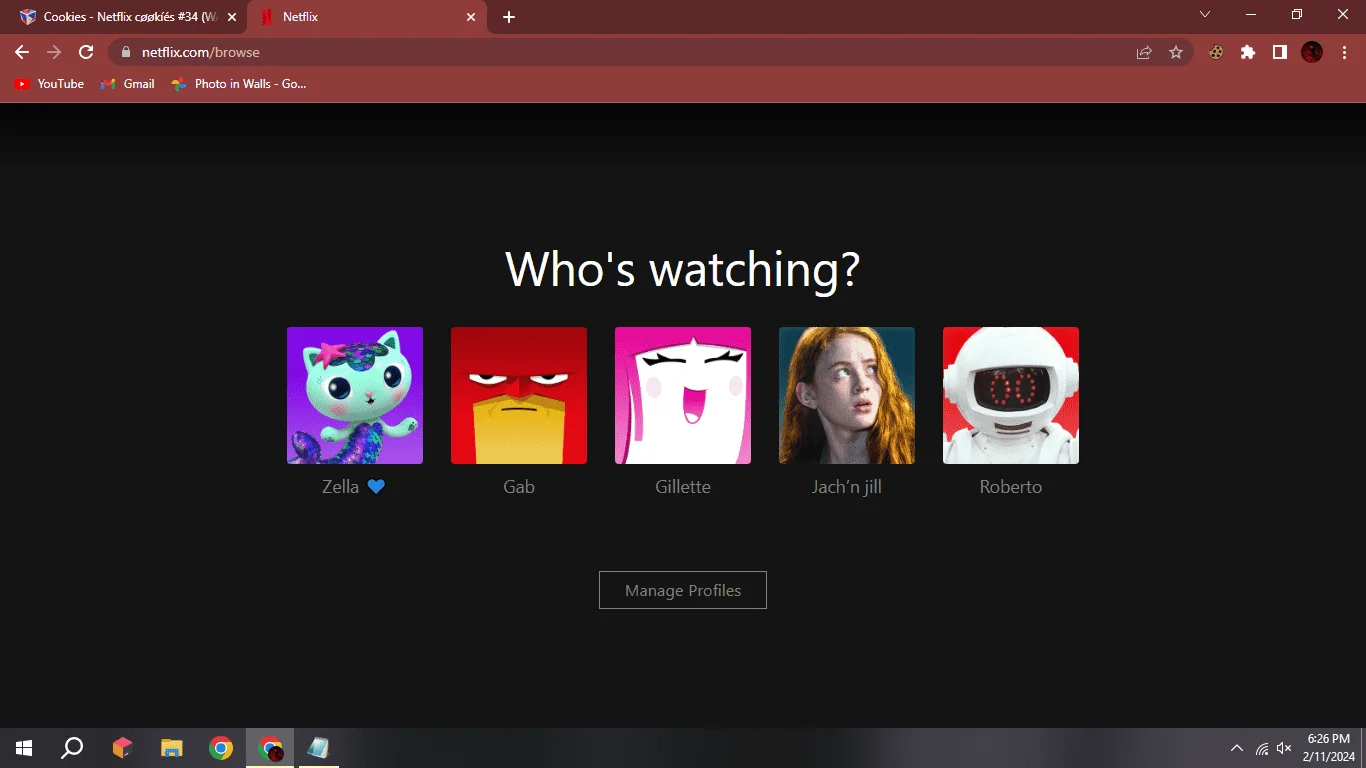View site information lock icon
Image resolution: width=1366 pixels, height=768 pixels.
coord(126,52)
